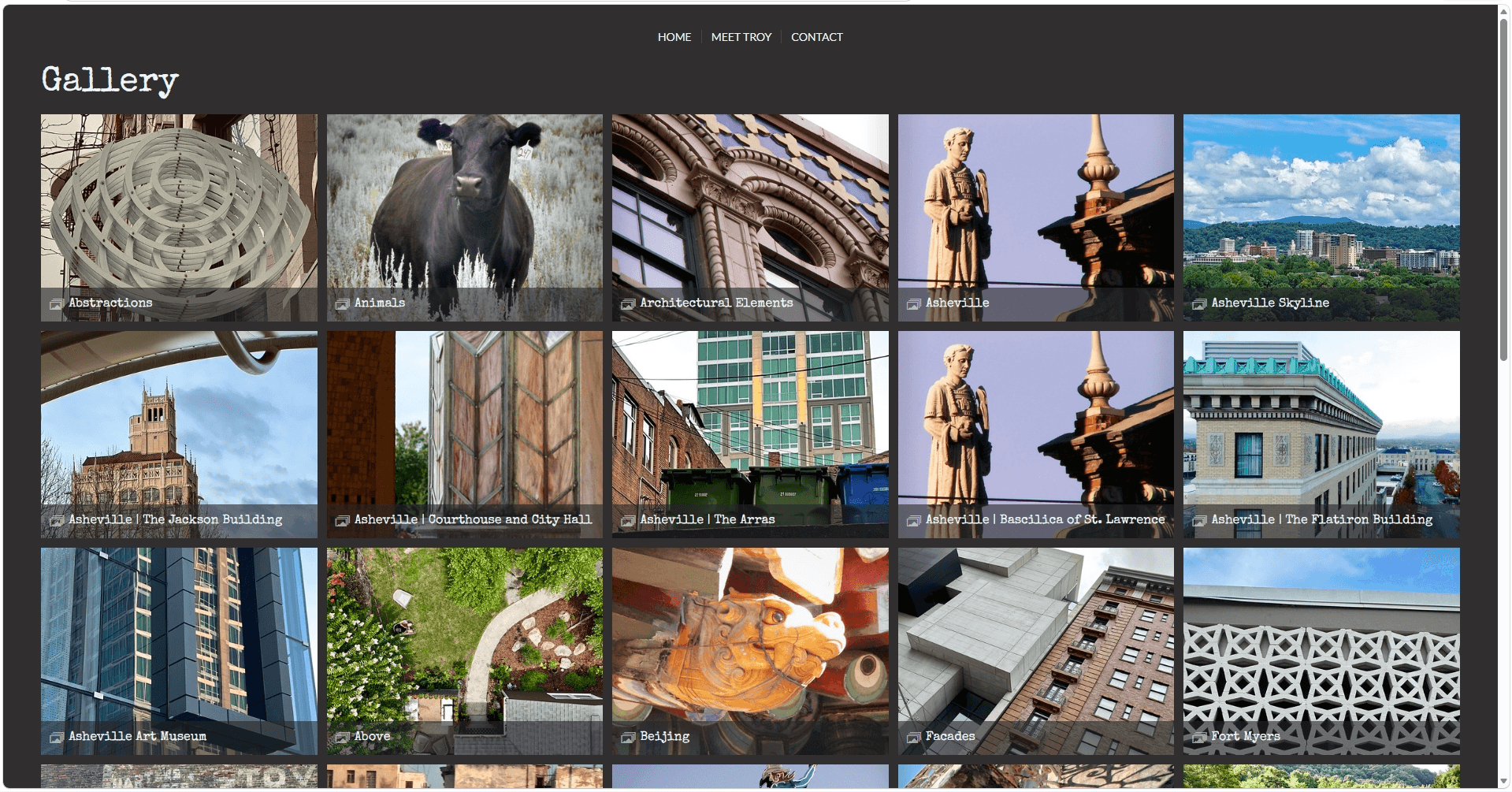This screenshot has height=792, width=1512.
Task: Click the album icon beside The Jackson Building
Action: [56, 520]
